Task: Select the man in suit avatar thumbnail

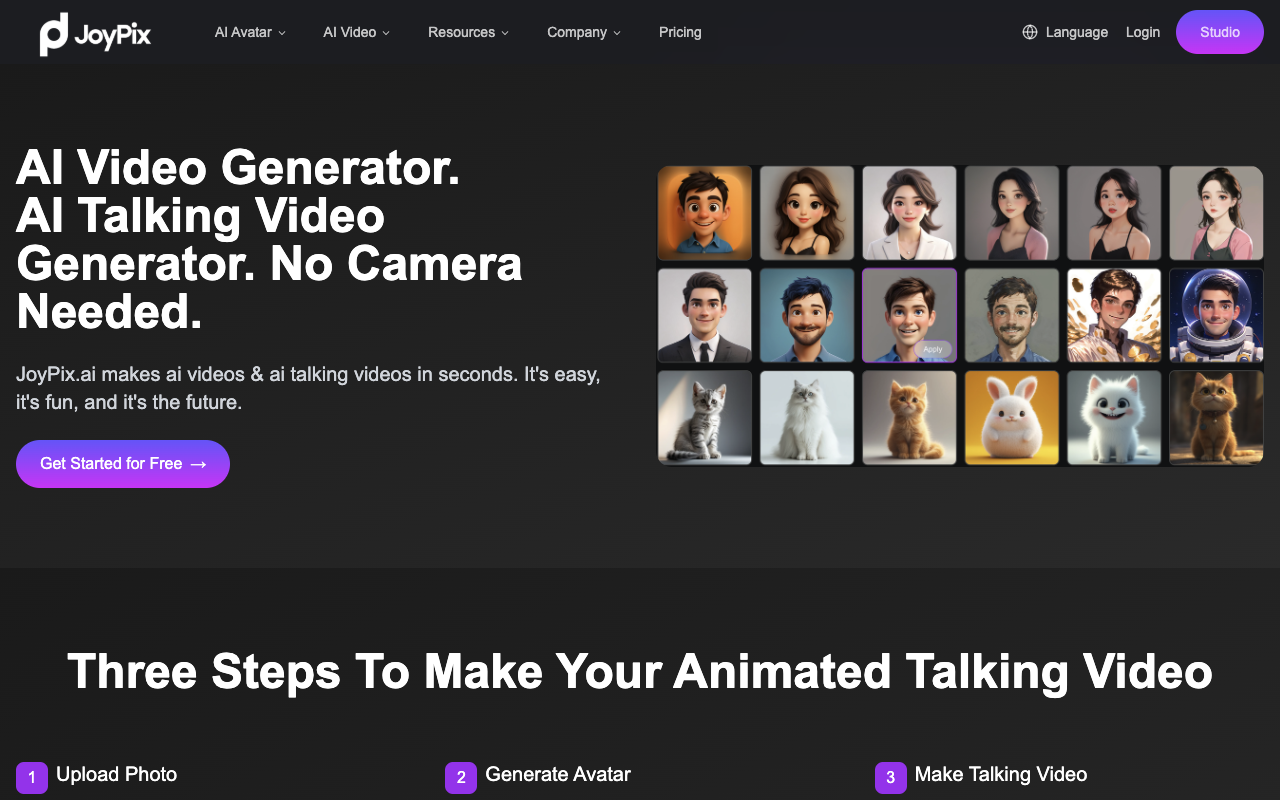Action: tap(704, 315)
